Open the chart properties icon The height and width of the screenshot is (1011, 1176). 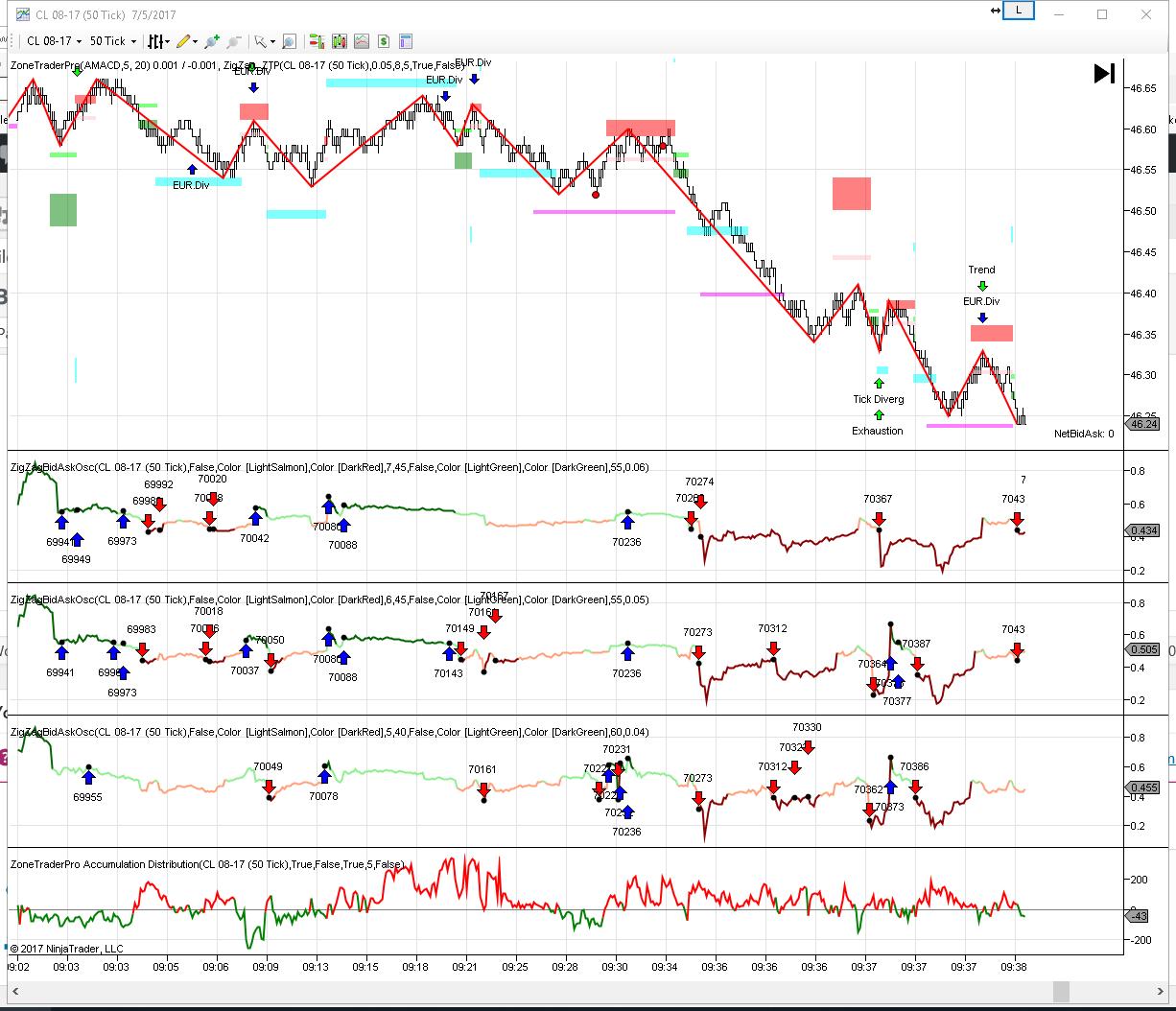[x=406, y=41]
